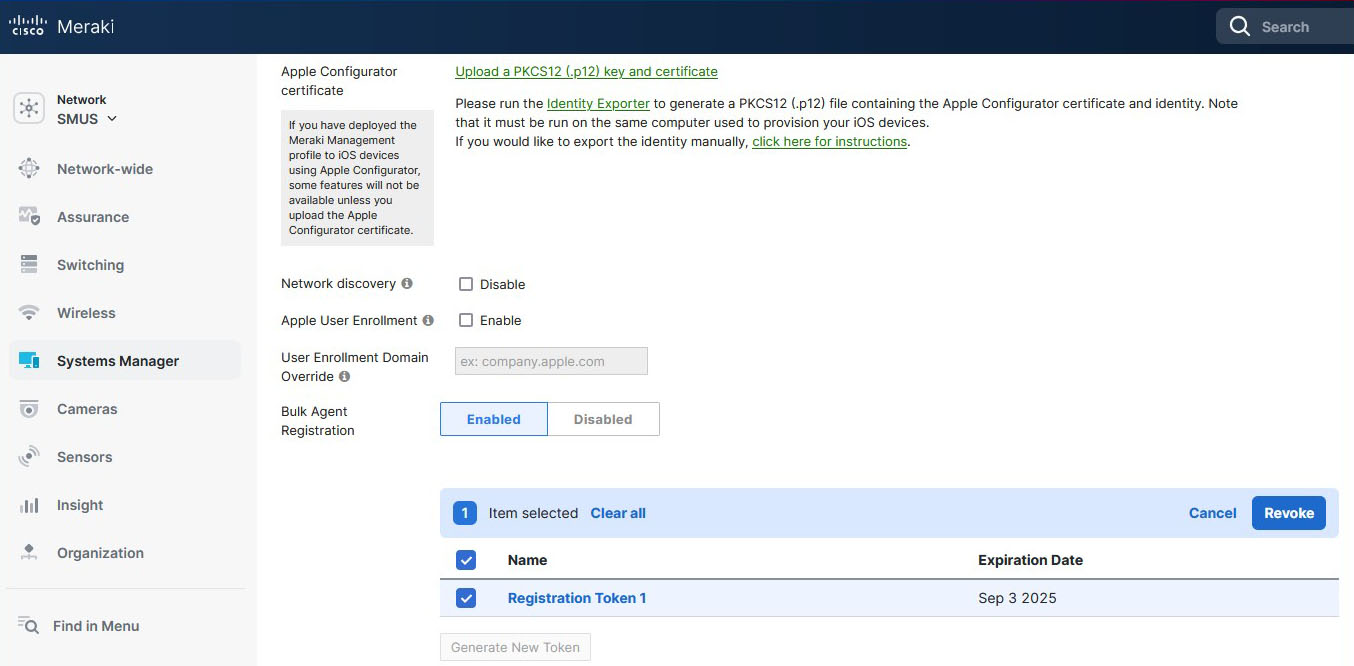Click the Clear all link

pos(618,513)
